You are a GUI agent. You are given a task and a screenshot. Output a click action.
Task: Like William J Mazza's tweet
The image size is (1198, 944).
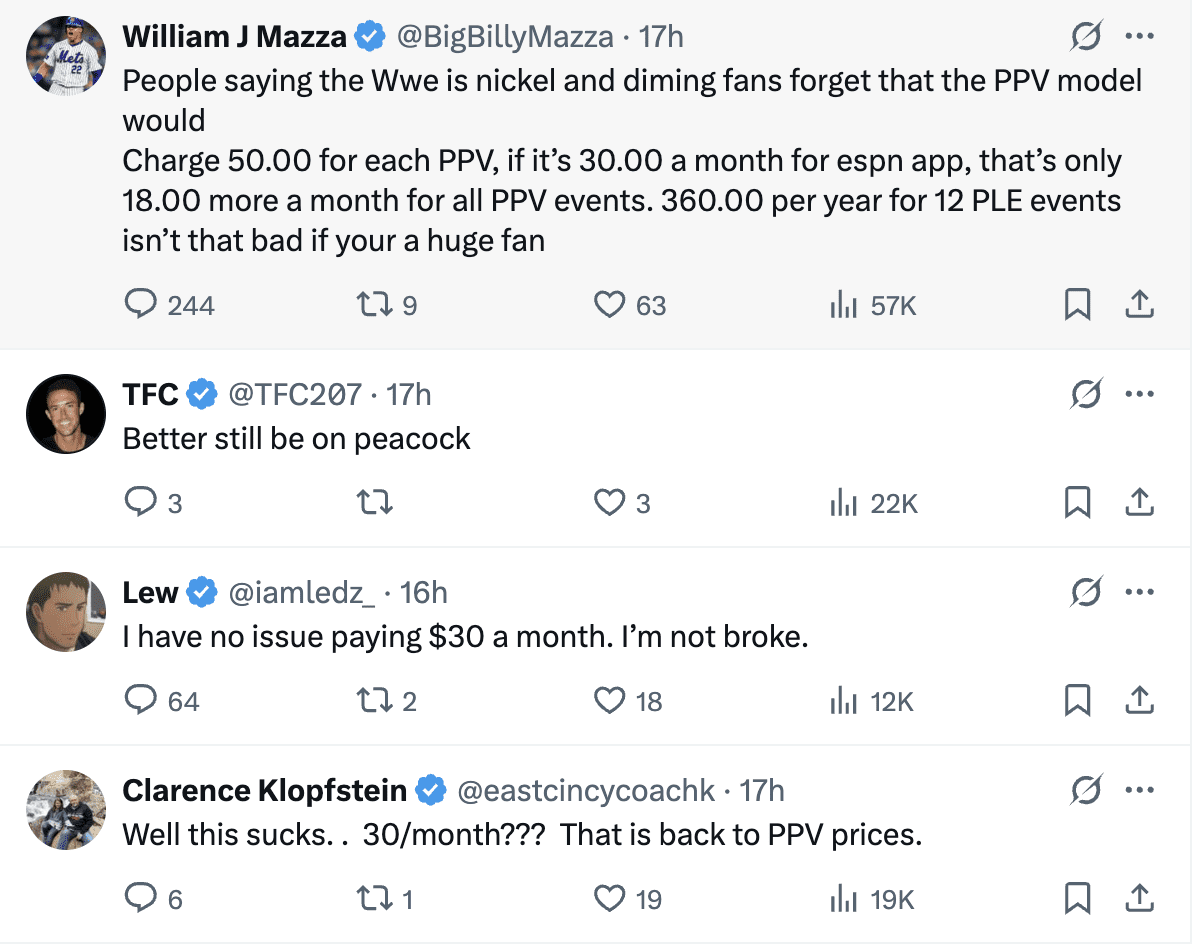[609, 305]
